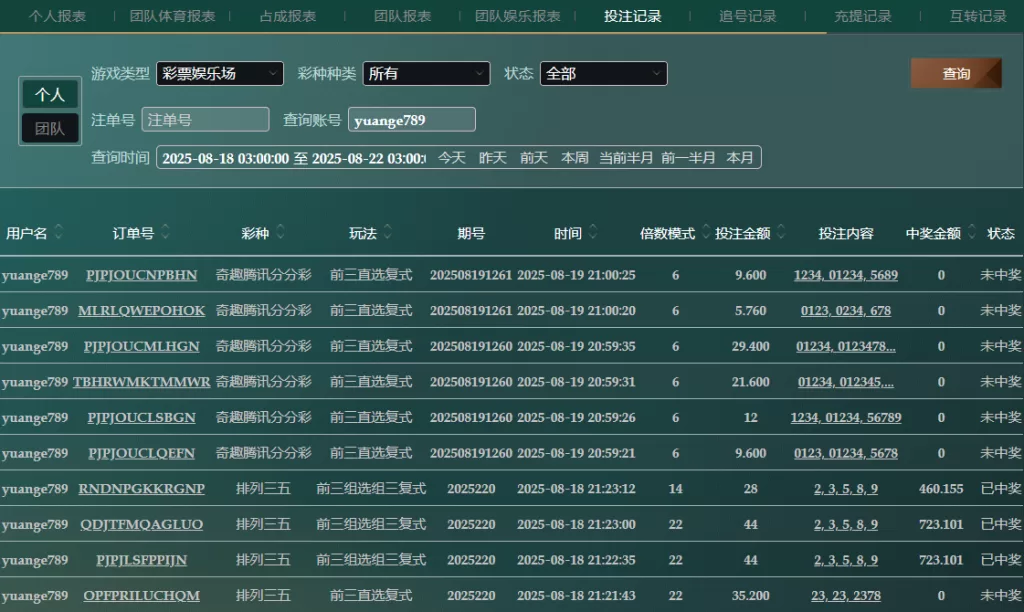Open 状态 dropdown showing 全部
The height and width of the screenshot is (612, 1024).
coord(603,74)
